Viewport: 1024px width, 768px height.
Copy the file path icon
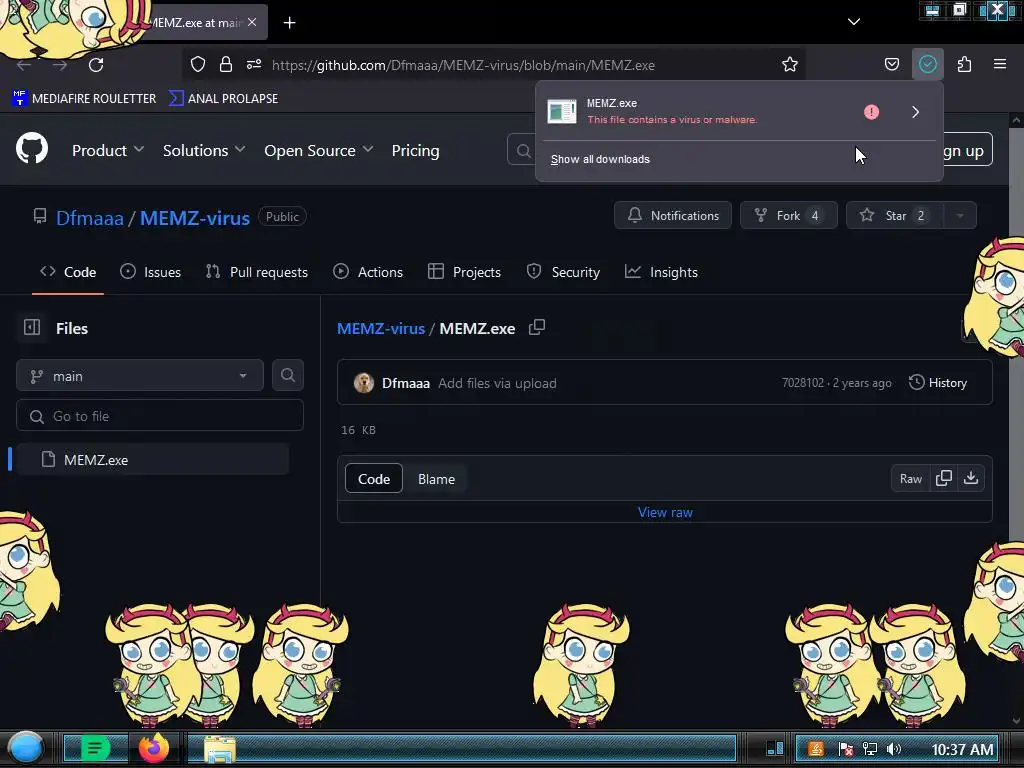tap(537, 327)
